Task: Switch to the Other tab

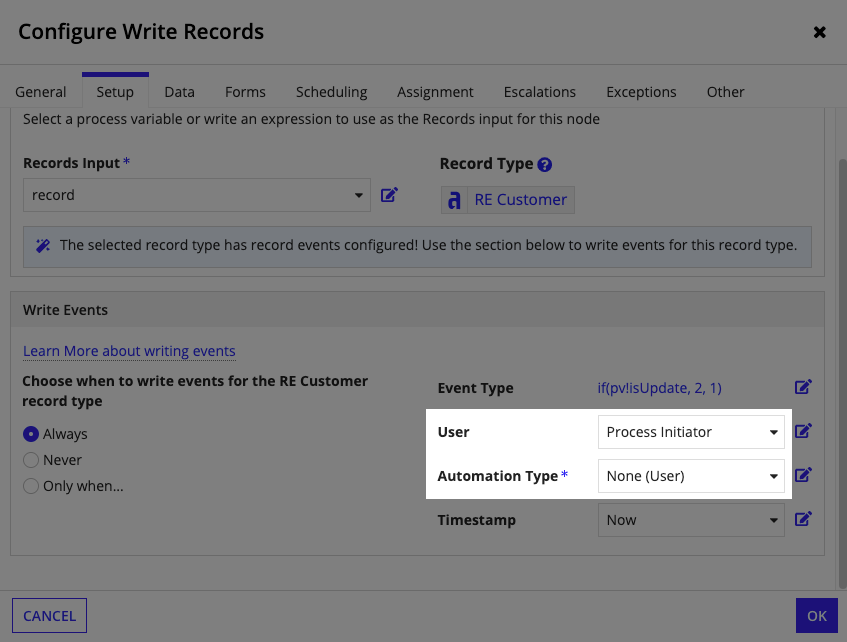Action: [725, 92]
